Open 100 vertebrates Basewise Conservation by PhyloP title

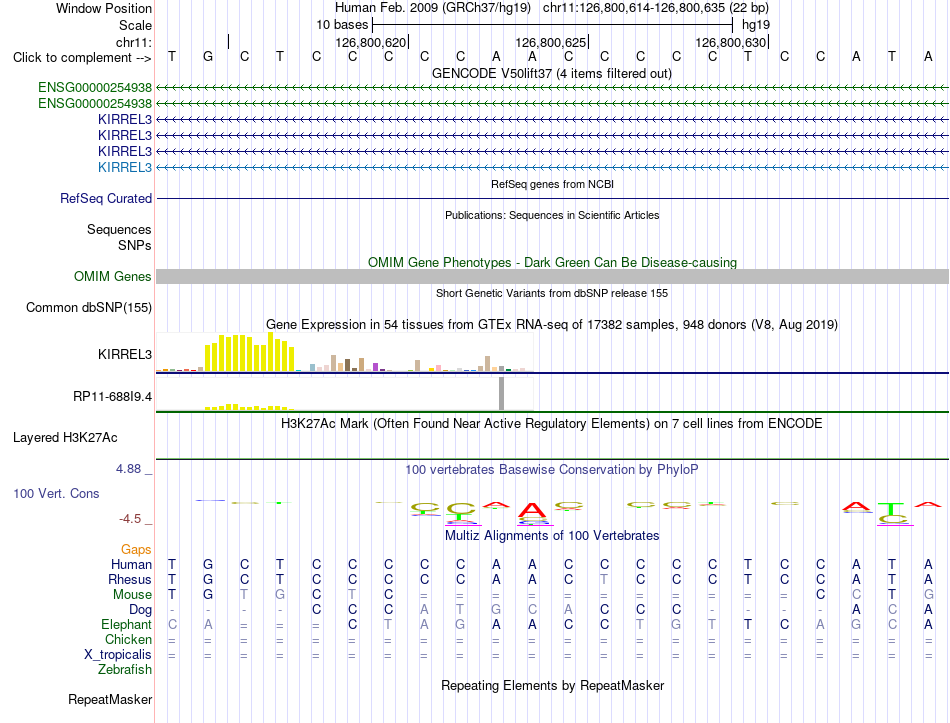pos(552,469)
